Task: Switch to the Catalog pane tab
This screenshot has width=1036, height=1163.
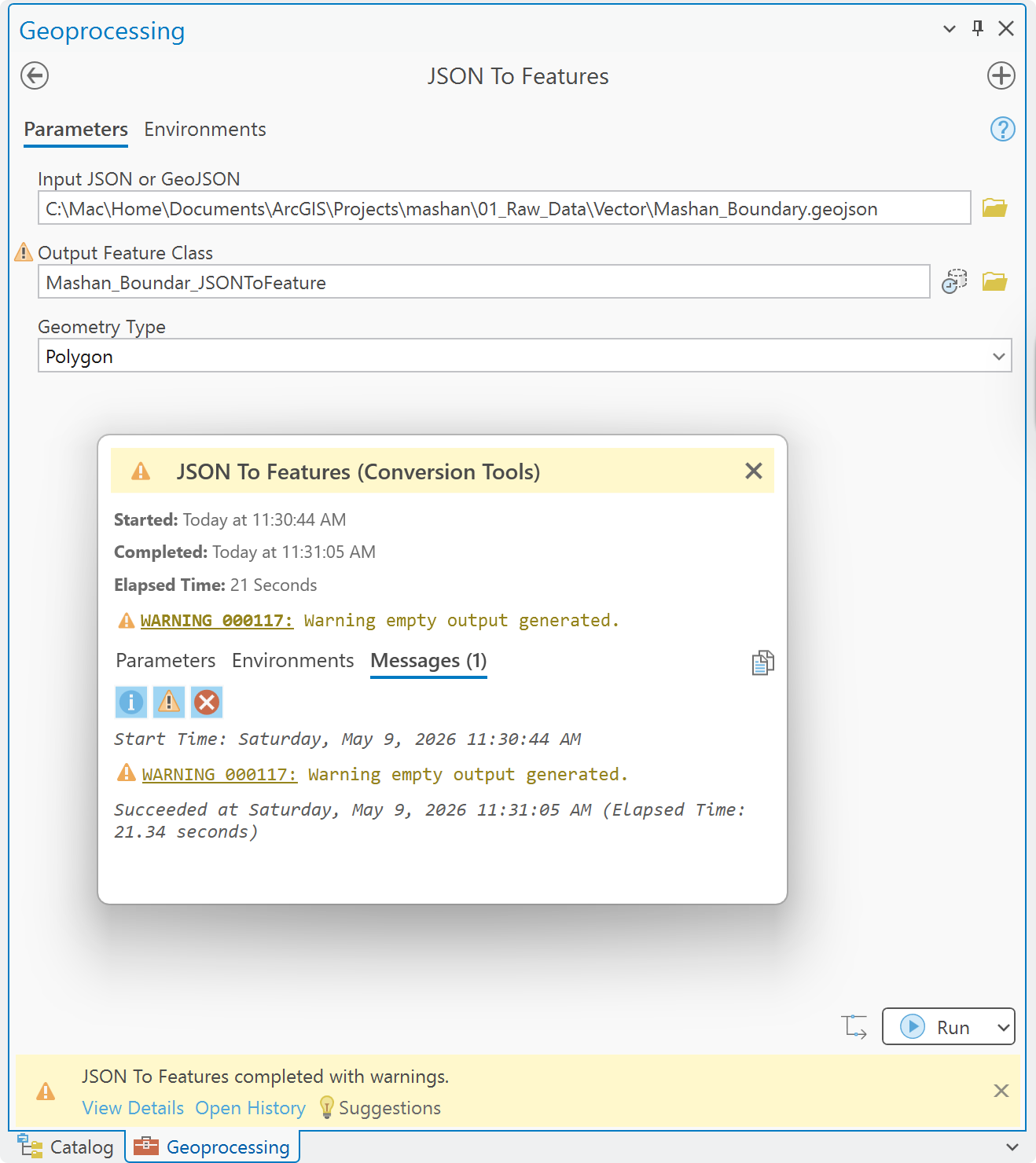Action: click(66, 1147)
